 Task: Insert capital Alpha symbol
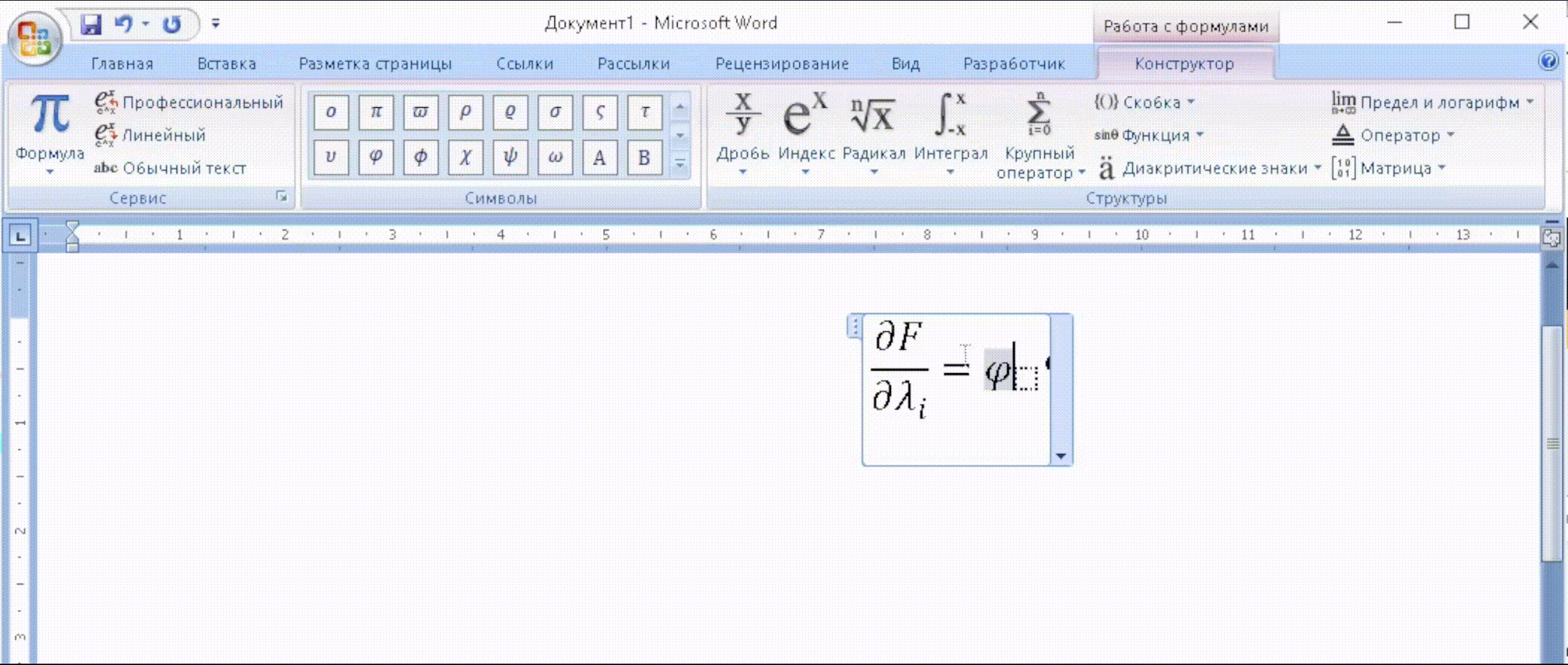(600, 158)
